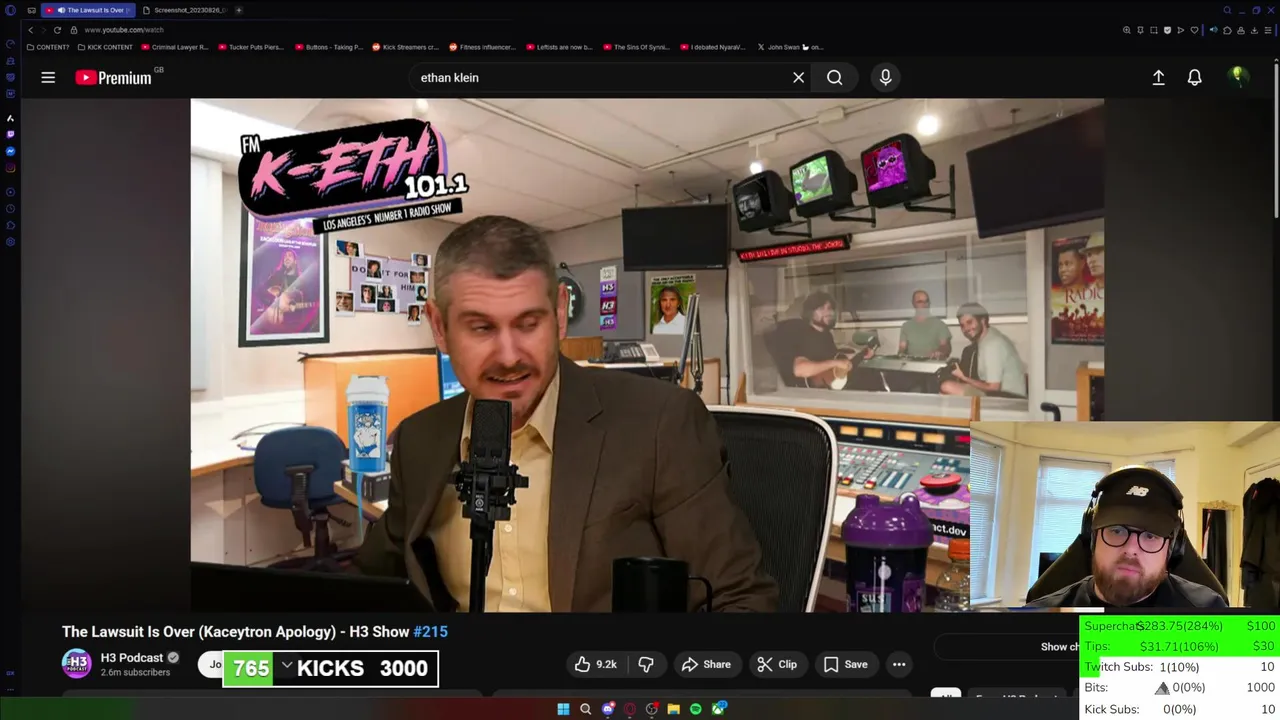Screen dimensions: 1280x720
Task: Open 'The Sins Of Synni...' bookmark
Action: click(x=636, y=47)
